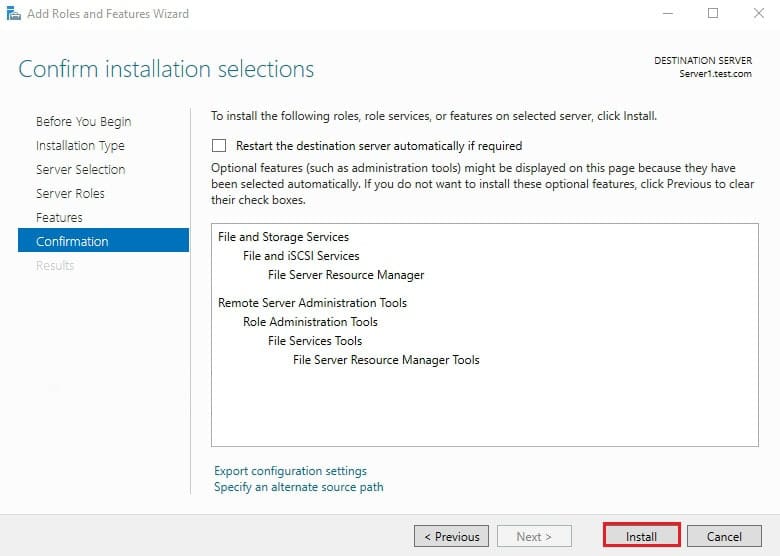Click the Confirm installation selections heading
Viewport: 780px width, 556px height.
click(166, 69)
